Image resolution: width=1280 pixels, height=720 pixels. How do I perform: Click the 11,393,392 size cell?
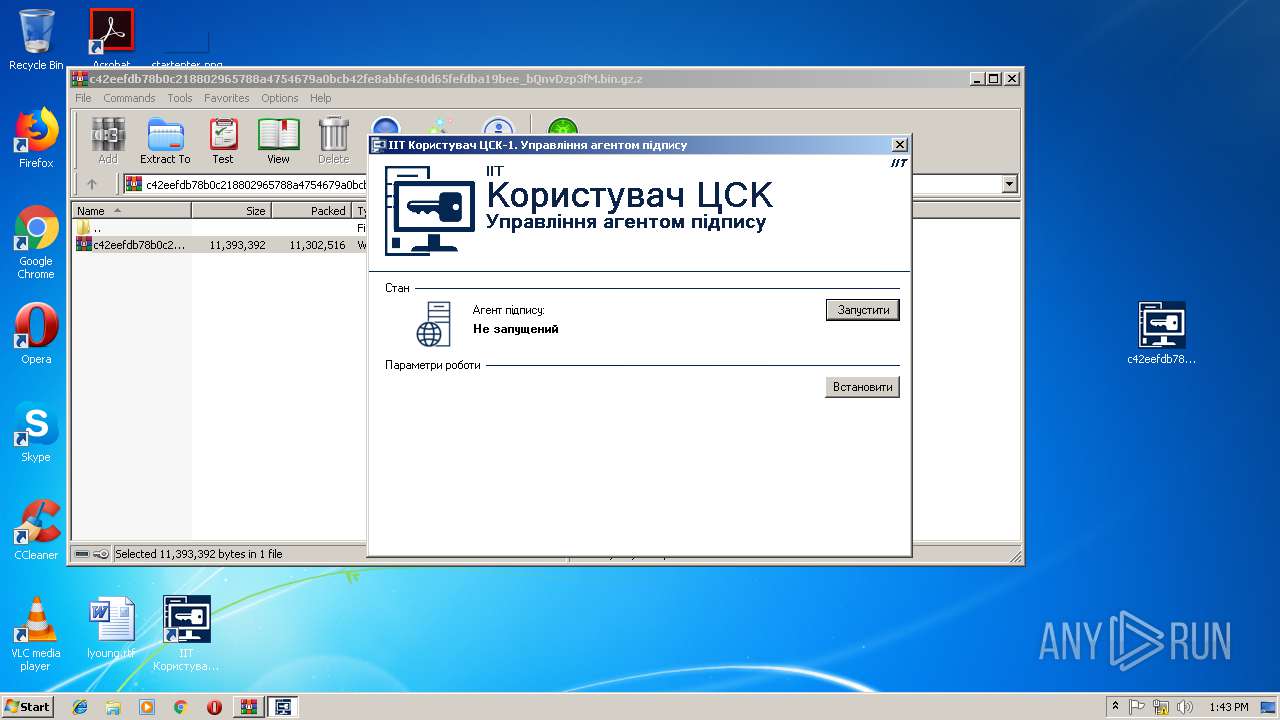click(237, 245)
